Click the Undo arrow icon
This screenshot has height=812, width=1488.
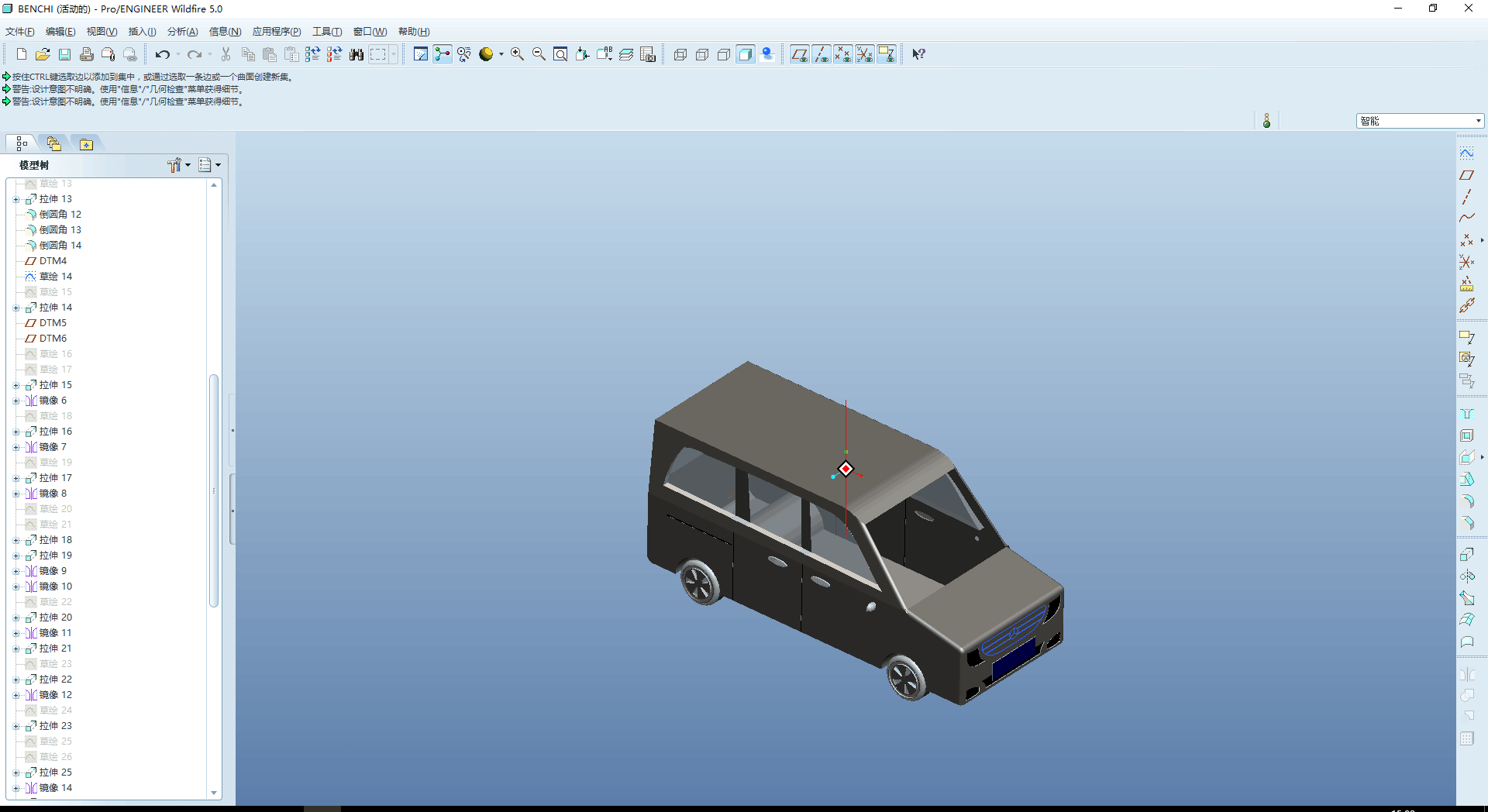pyautogui.click(x=162, y=54)
